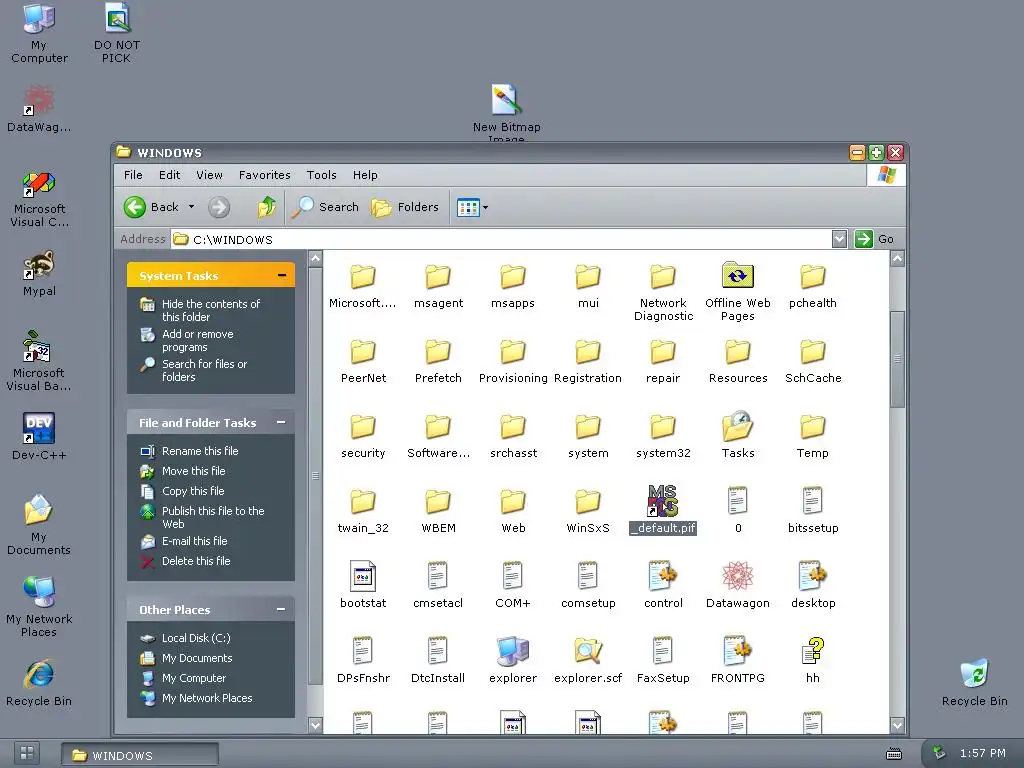This screenshot has width=1024, height=768.
Task: Click Publish this file to the Web
Action: 213,517
